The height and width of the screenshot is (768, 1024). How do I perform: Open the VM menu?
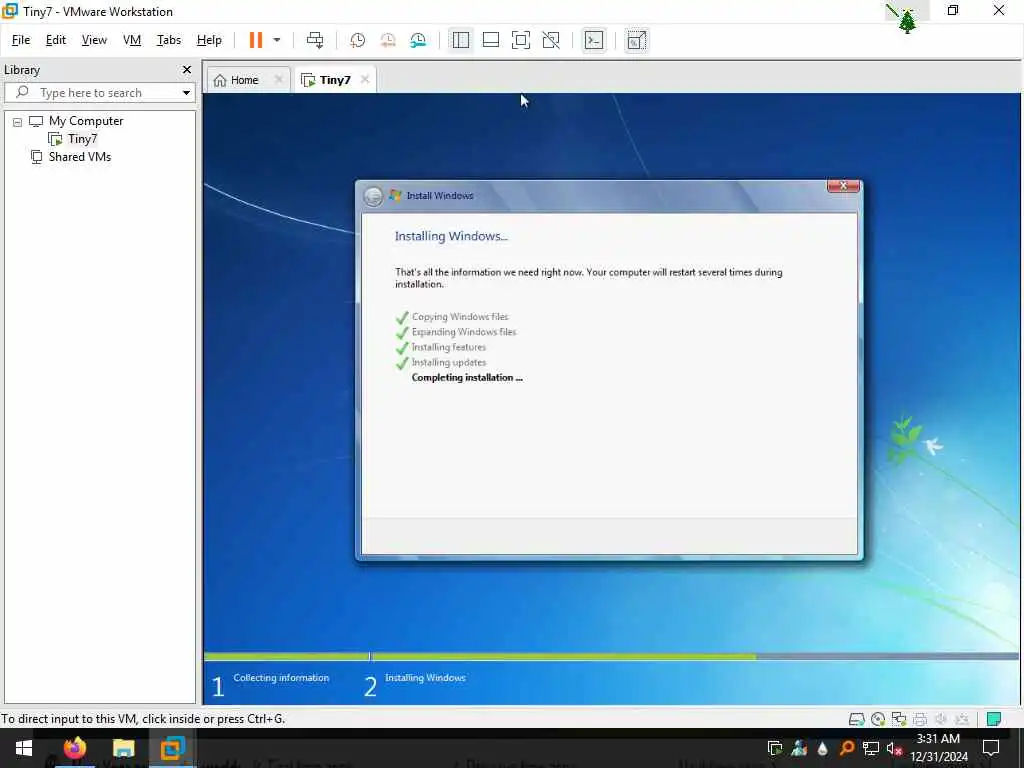(132, 40)
